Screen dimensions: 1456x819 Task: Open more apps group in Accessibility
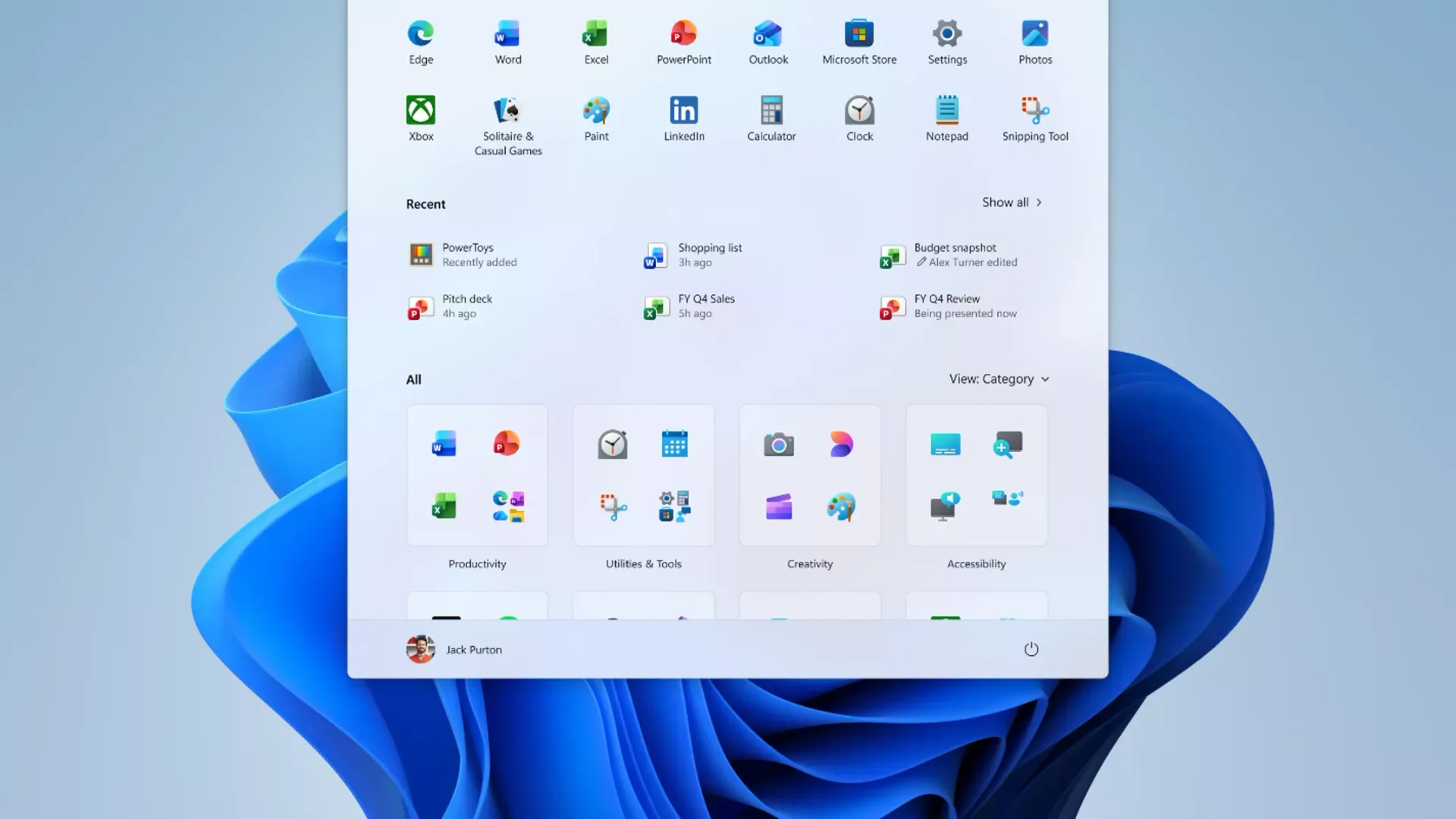tap(1008, 498)
